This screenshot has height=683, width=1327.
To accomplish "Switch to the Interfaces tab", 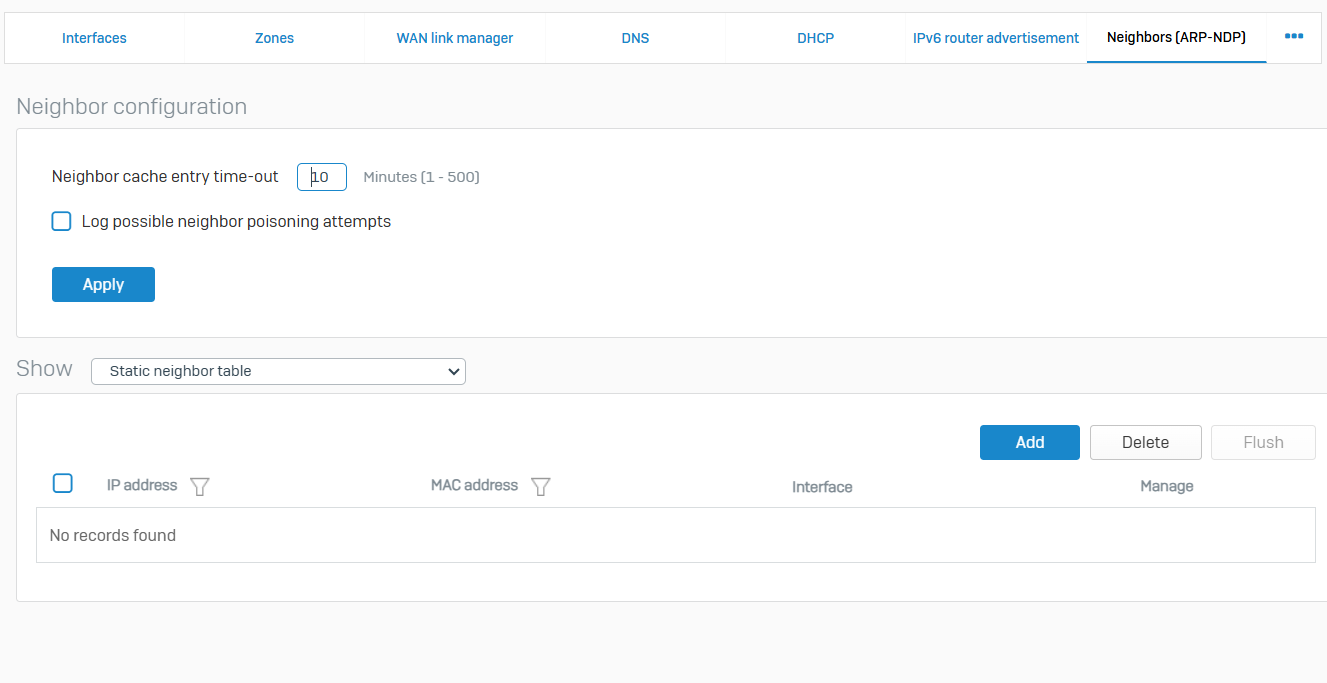I will pyautogui.click(x=94, y=38).
